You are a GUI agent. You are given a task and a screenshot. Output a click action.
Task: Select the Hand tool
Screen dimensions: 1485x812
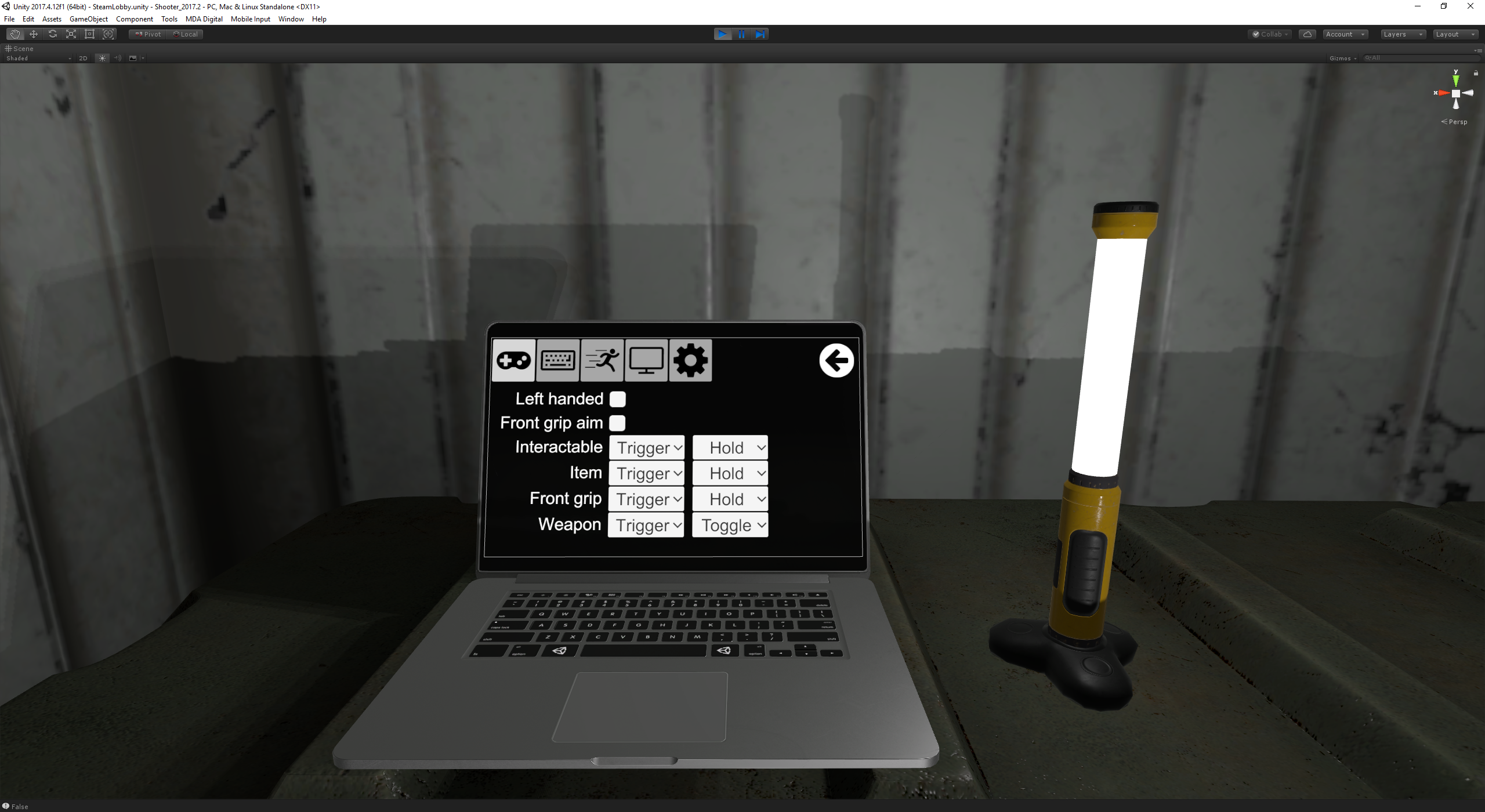click(15, 34)
